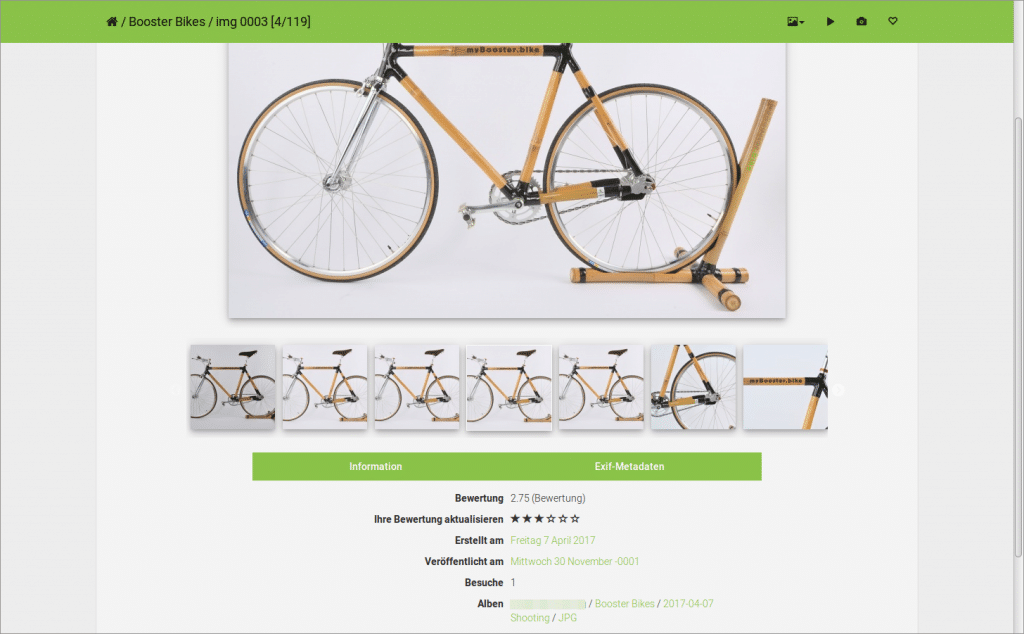1024x634 pixels.
Task: Open Mittwoch 30 November link
Action: point(575,561)
